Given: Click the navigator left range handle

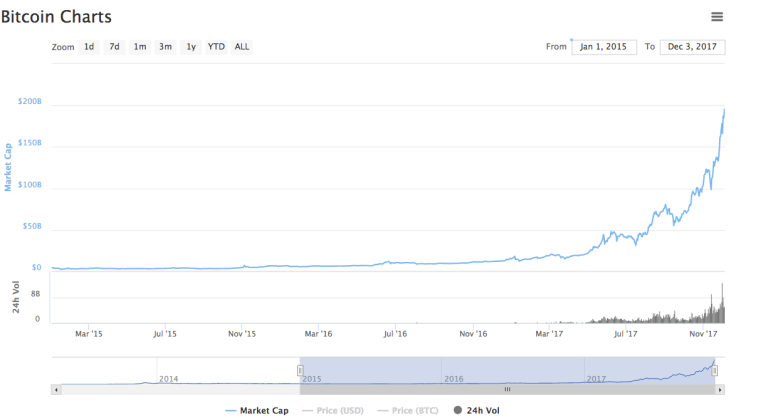Looking at the screenshot, I should (300, 371).
